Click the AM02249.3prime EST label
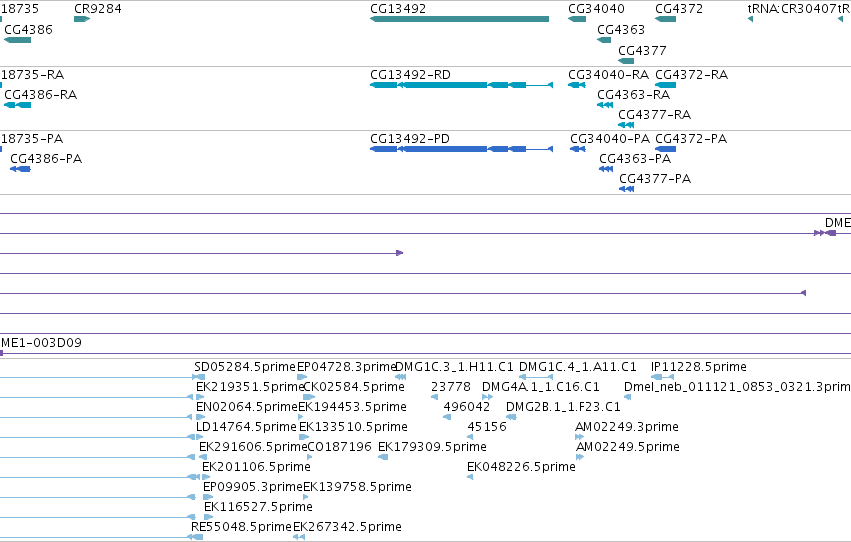Viewport: 851px width, 542px height. (x=627, y=427)
